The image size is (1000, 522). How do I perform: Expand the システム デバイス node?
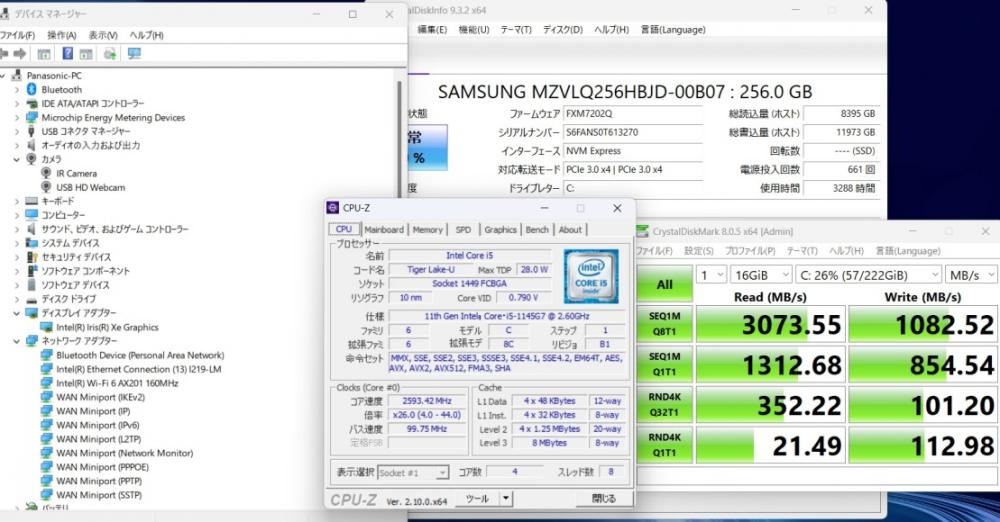17,243
